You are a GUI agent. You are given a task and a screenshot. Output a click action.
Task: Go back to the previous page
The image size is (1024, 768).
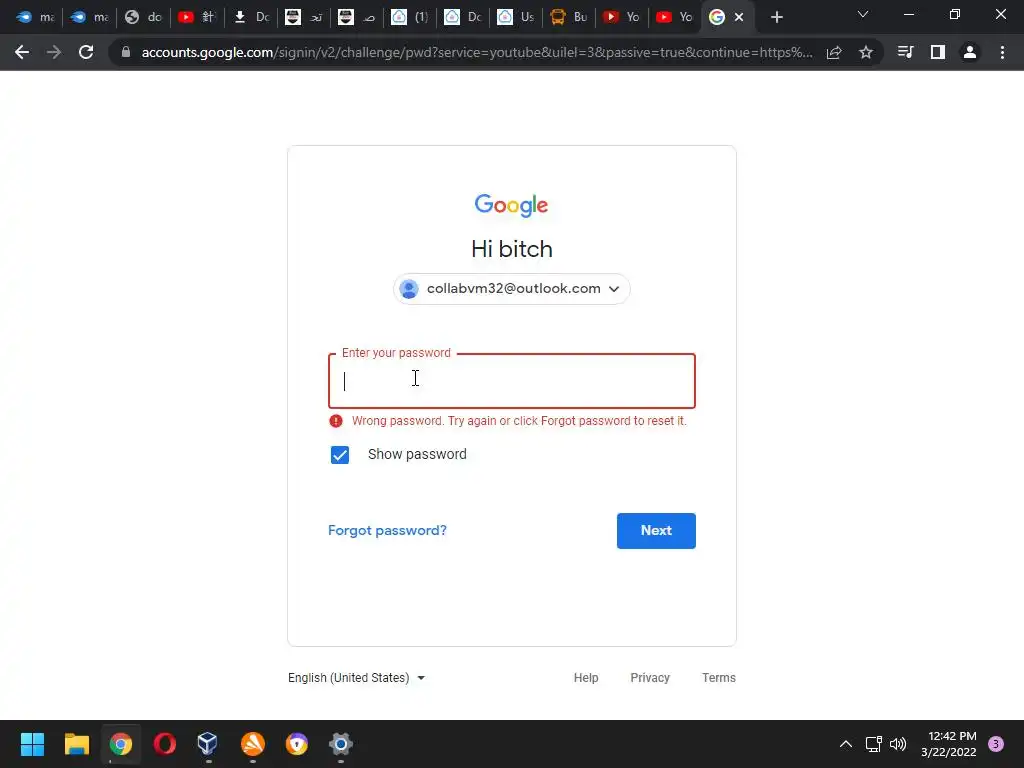(x=22, y=52)
